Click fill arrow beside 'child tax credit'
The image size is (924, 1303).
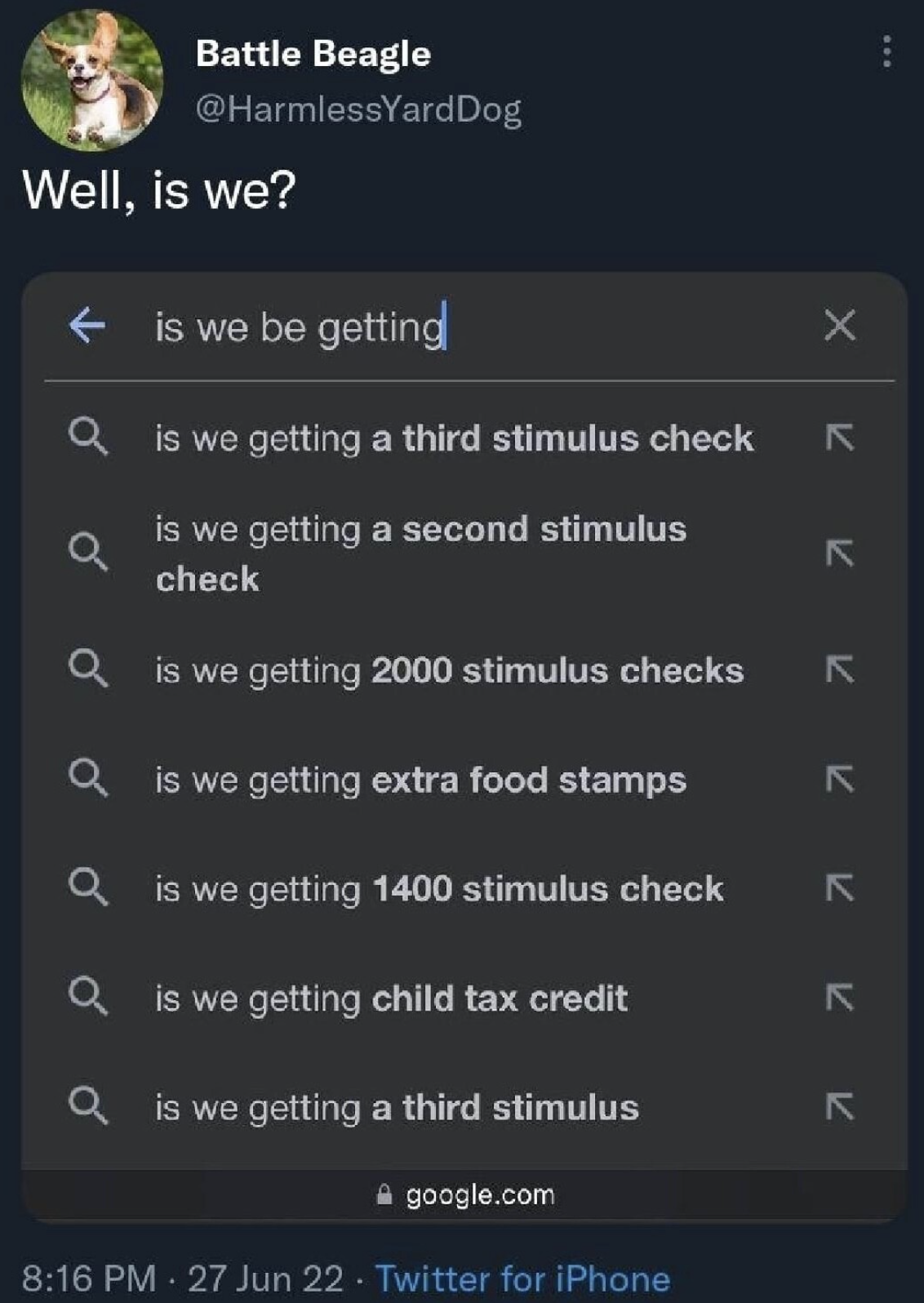(839, 998)
